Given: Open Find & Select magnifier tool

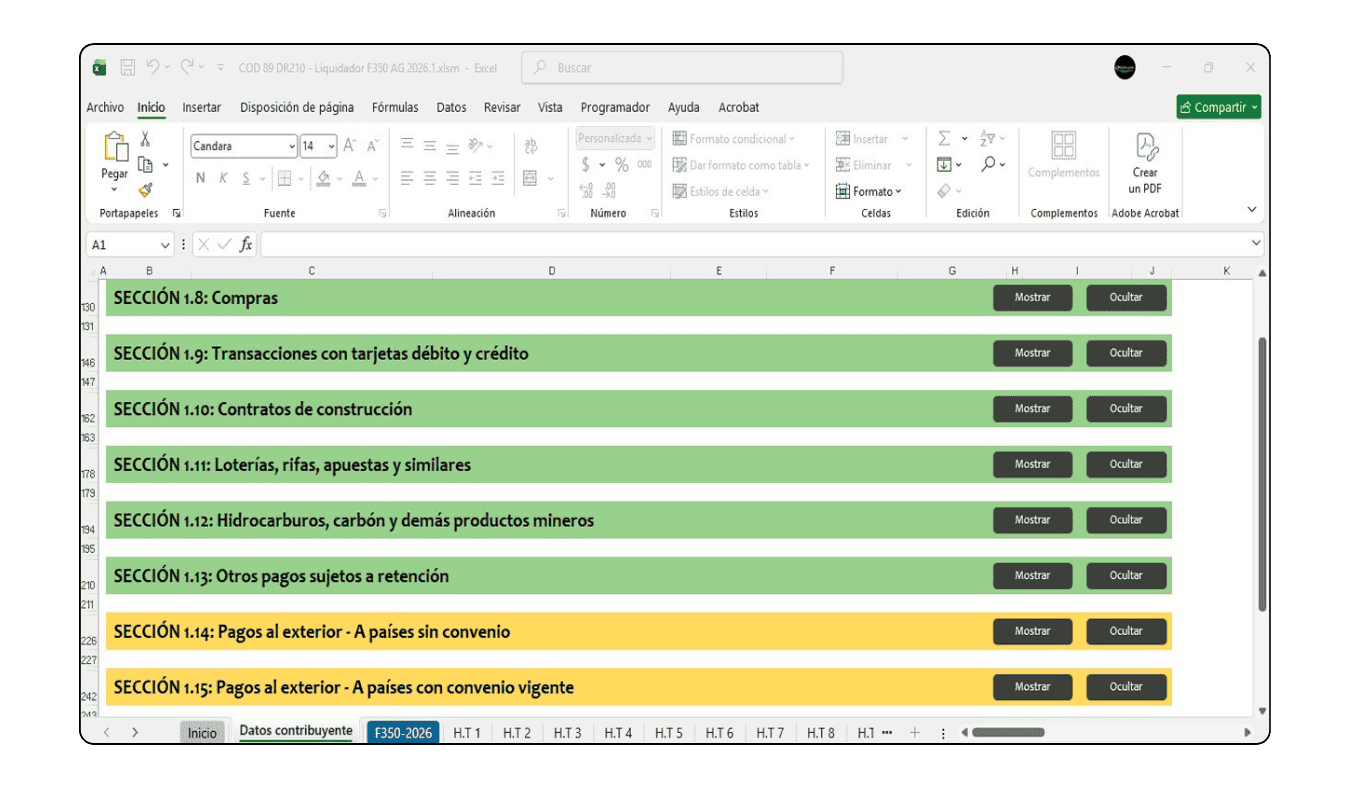Looking at the screenshot, I should click(x=987, y=165).
